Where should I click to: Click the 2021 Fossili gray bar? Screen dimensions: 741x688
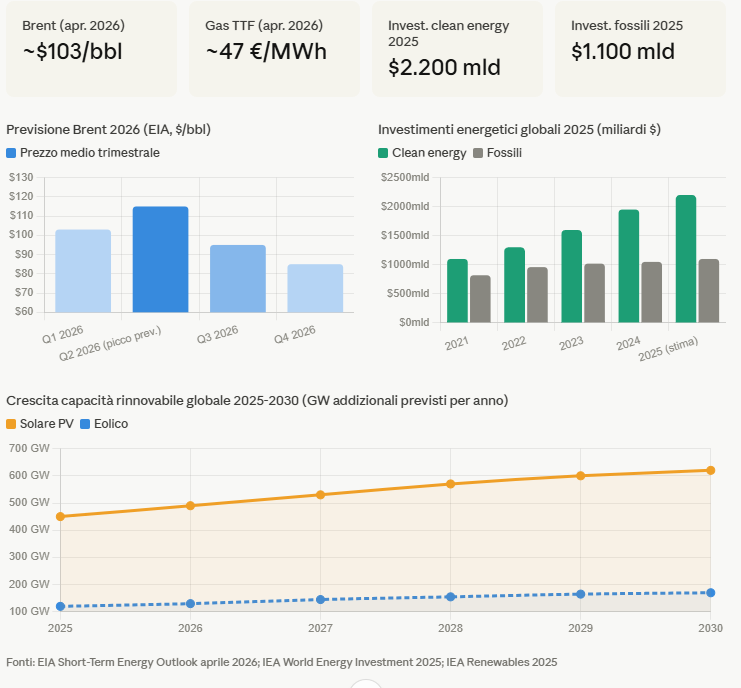click(480, 298)
